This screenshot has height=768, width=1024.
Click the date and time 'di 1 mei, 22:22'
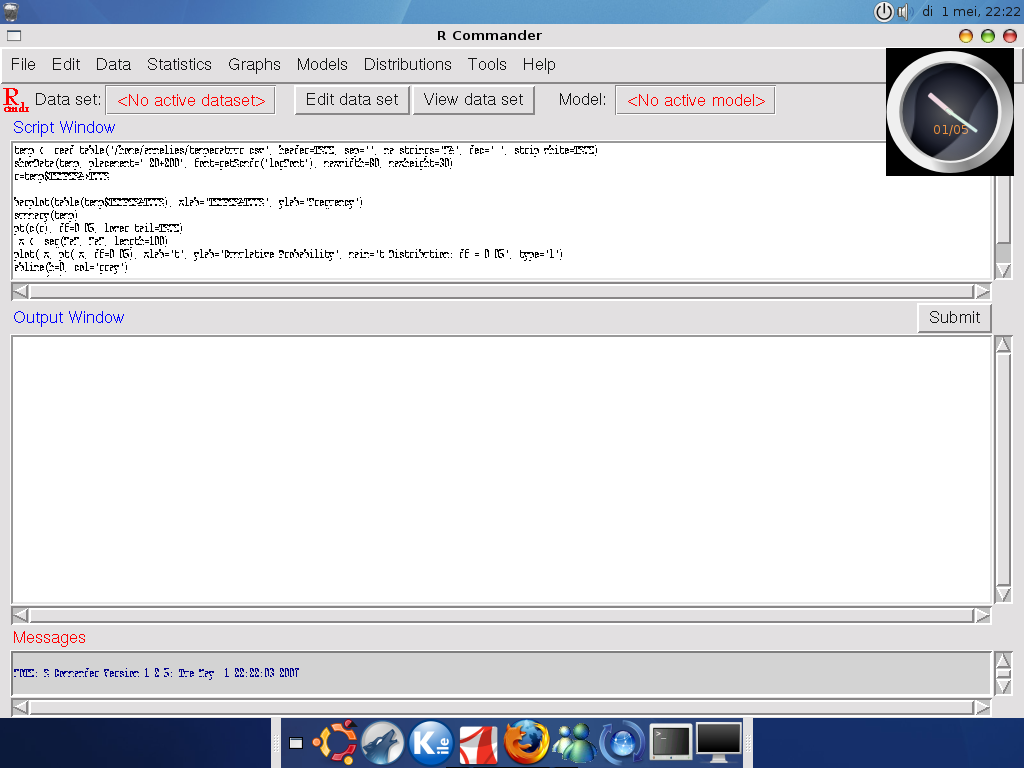tap(970, 12)
